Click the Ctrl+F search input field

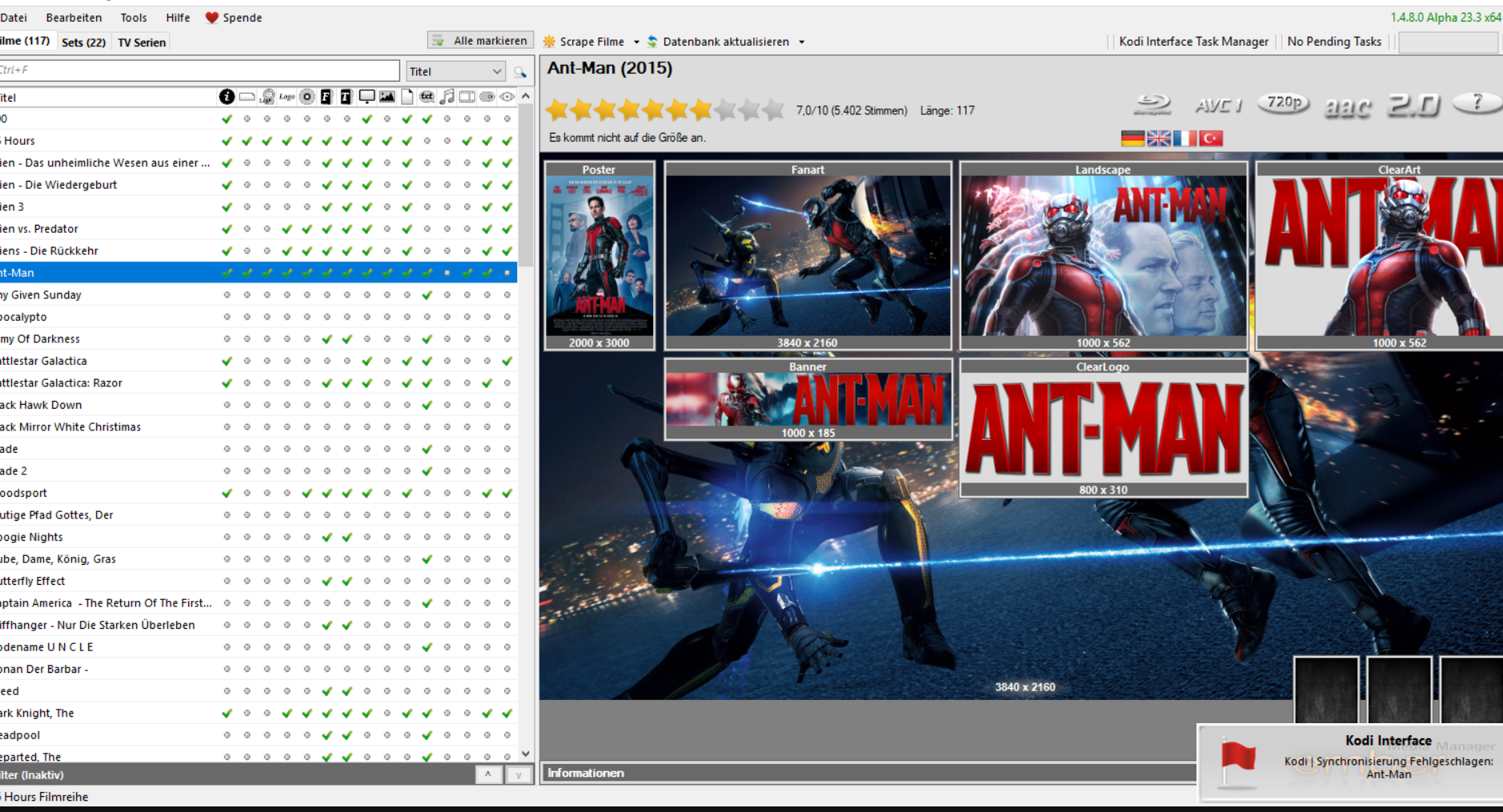point(198,70)
